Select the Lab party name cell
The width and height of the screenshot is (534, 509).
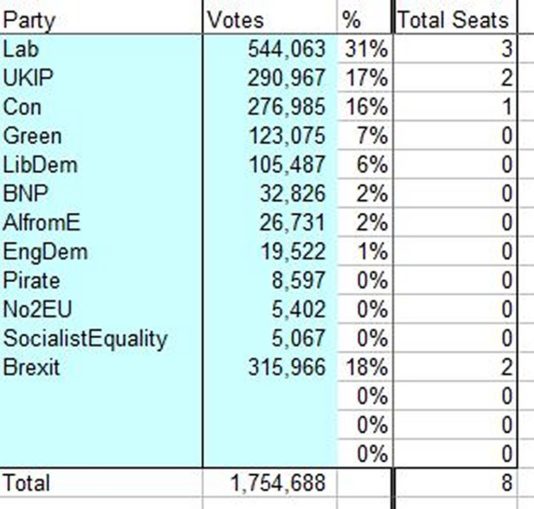tap(101, 49)
